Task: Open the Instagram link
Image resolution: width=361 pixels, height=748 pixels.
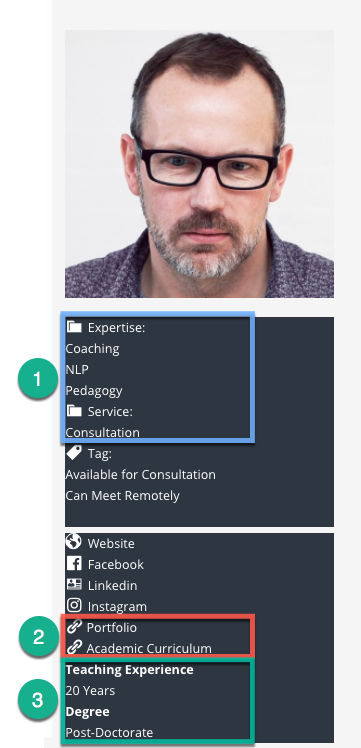Action: (117, 607)
